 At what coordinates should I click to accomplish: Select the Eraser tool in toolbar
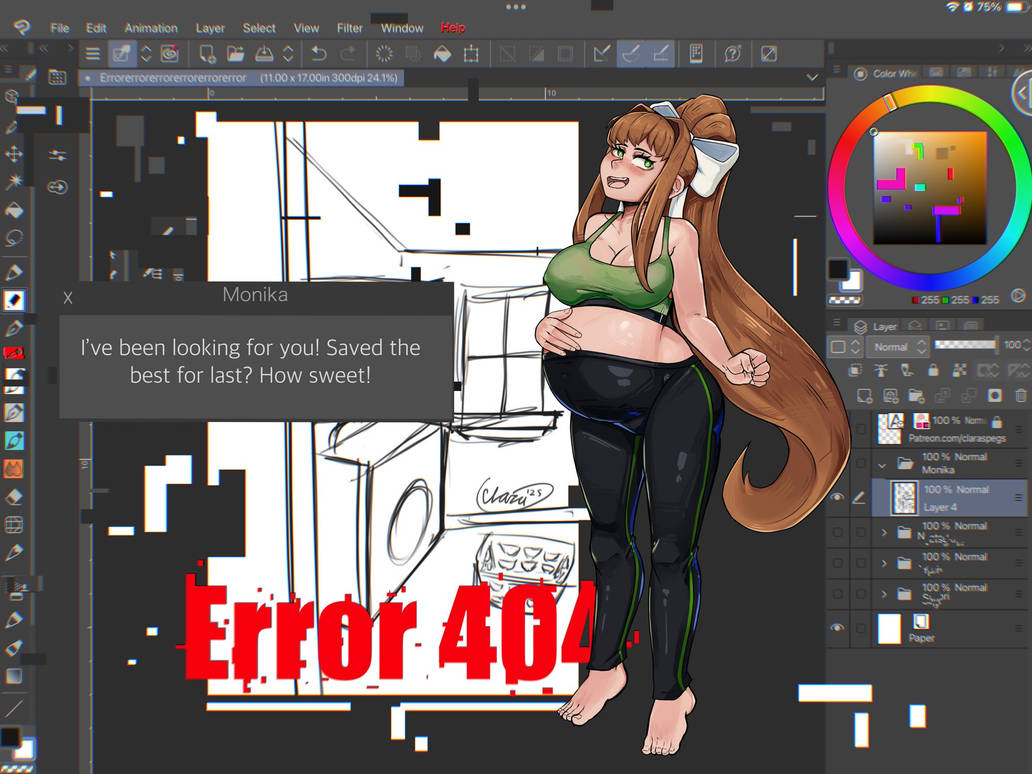(x=14, y=496)
